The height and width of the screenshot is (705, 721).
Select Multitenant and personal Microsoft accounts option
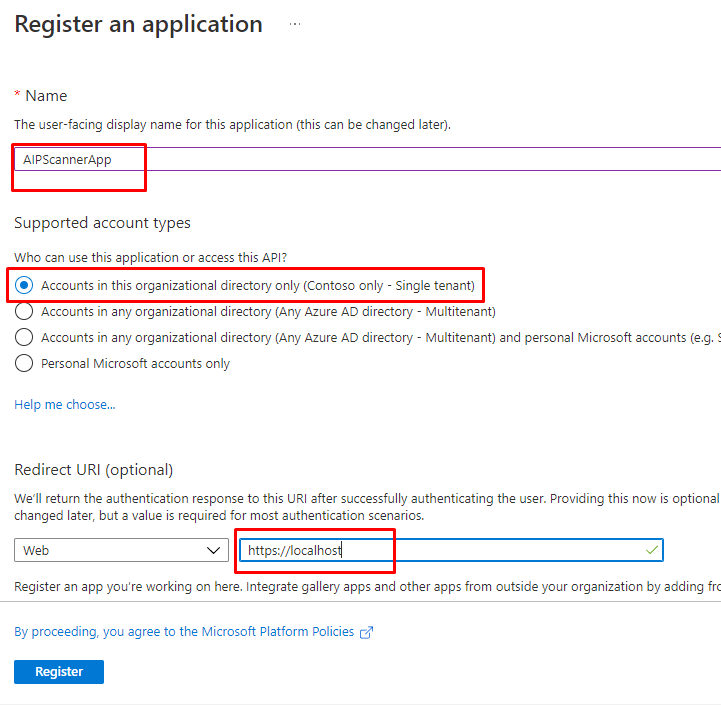coord(24,337)
